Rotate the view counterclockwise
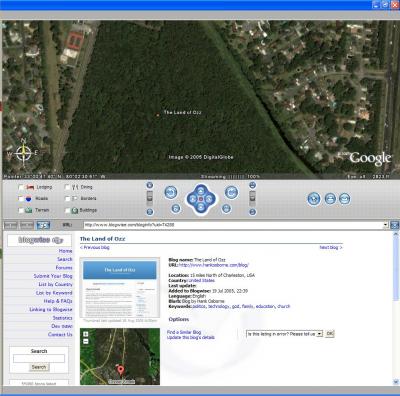 point(171,192)
